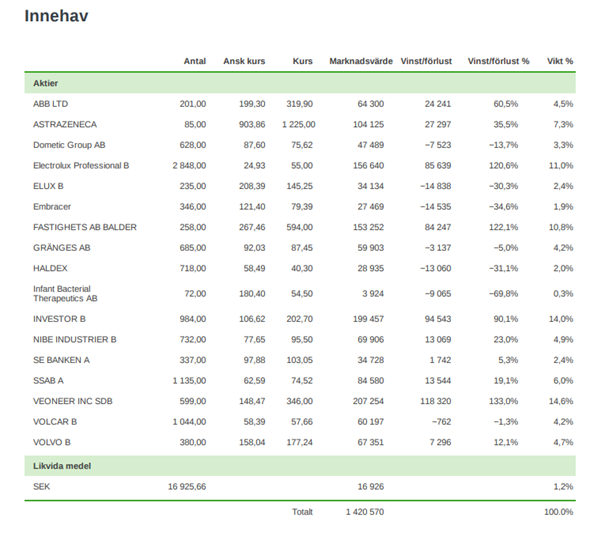Click Electrolux Professional quantity 2 848,00
This screenshot has height=548, width=605.
(189, 166)
